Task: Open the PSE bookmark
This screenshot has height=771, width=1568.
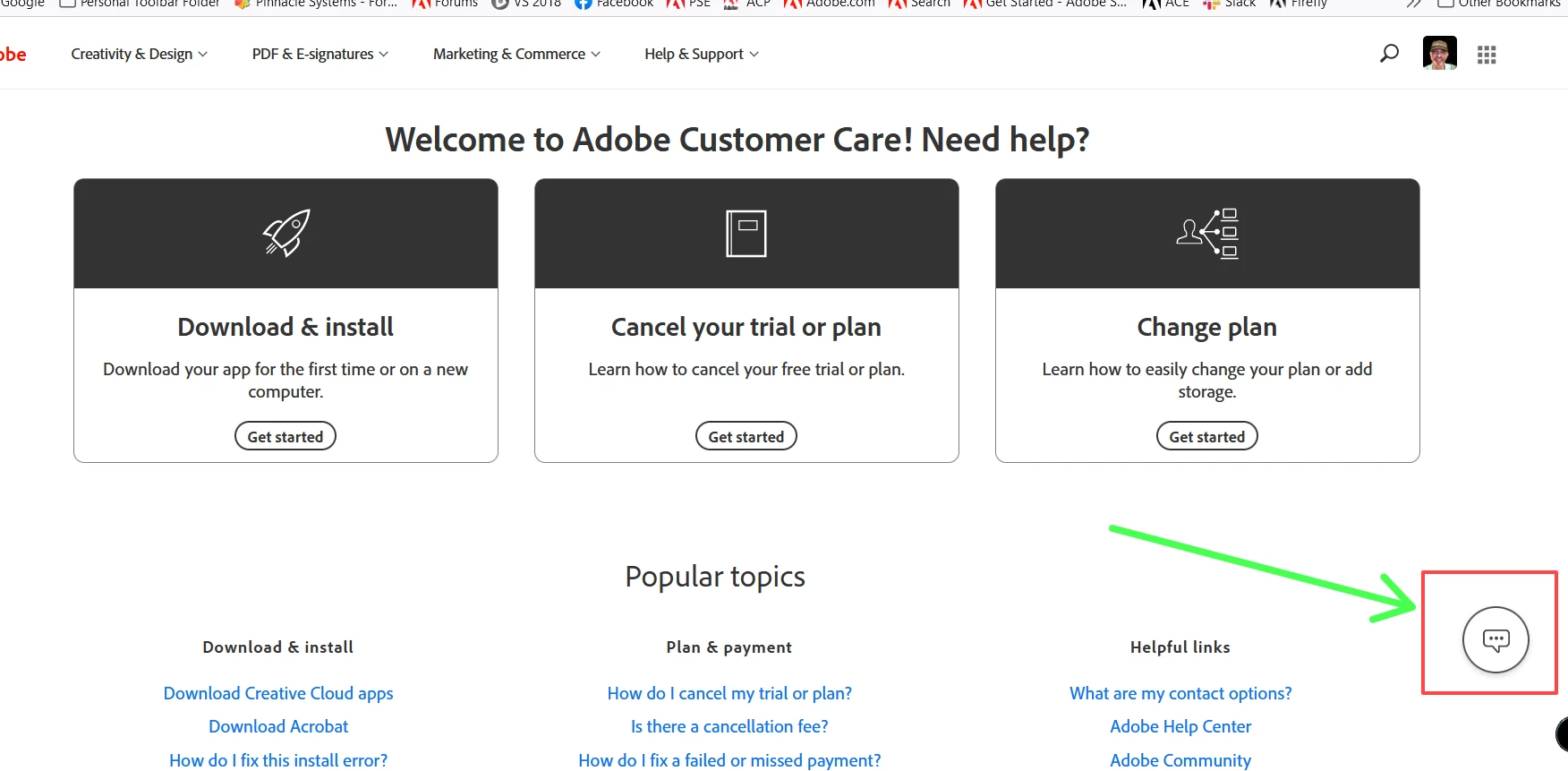Action: click(x=688, y=4)
